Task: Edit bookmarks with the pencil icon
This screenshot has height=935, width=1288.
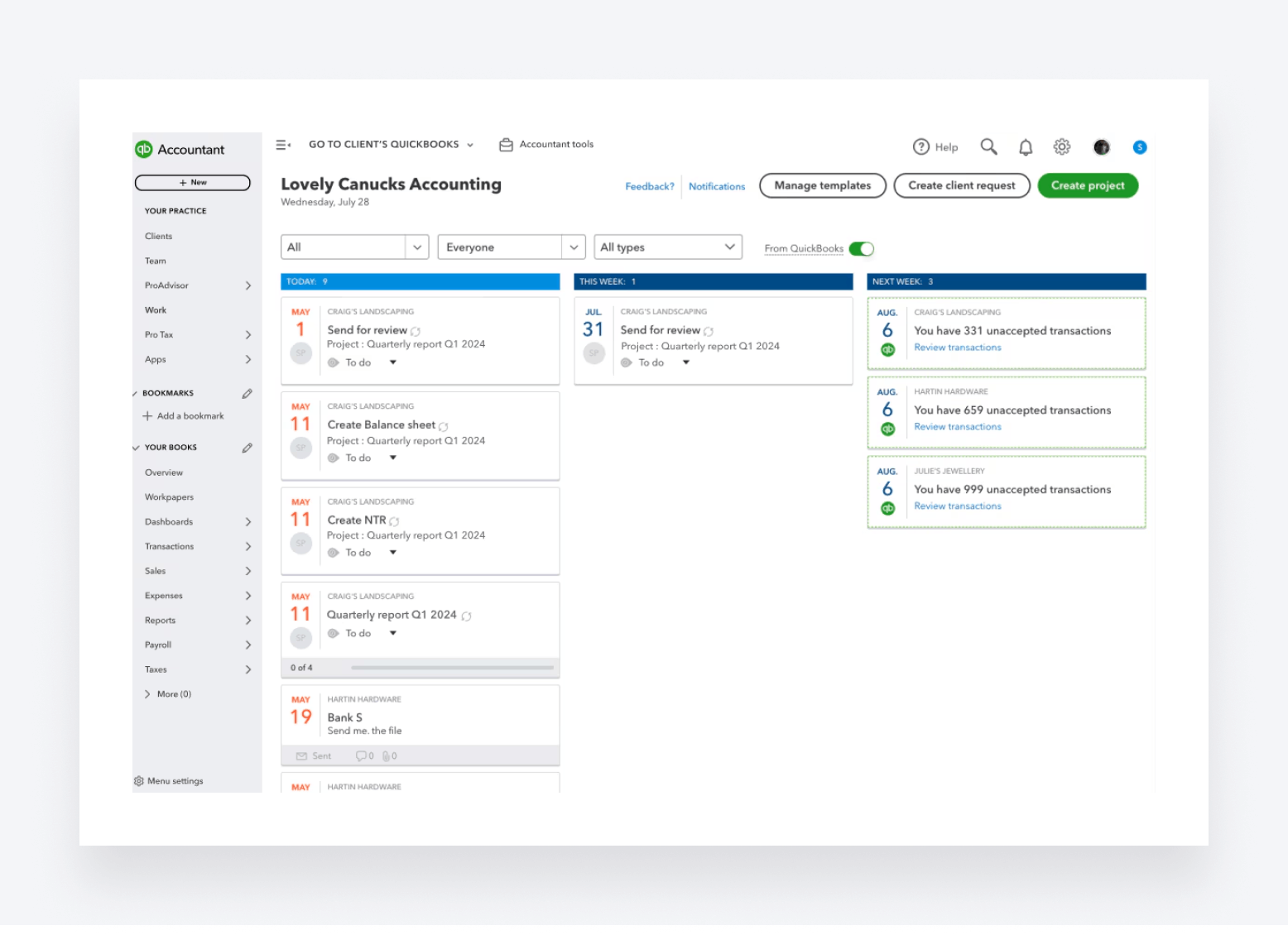Action: [x=247, y=394]
